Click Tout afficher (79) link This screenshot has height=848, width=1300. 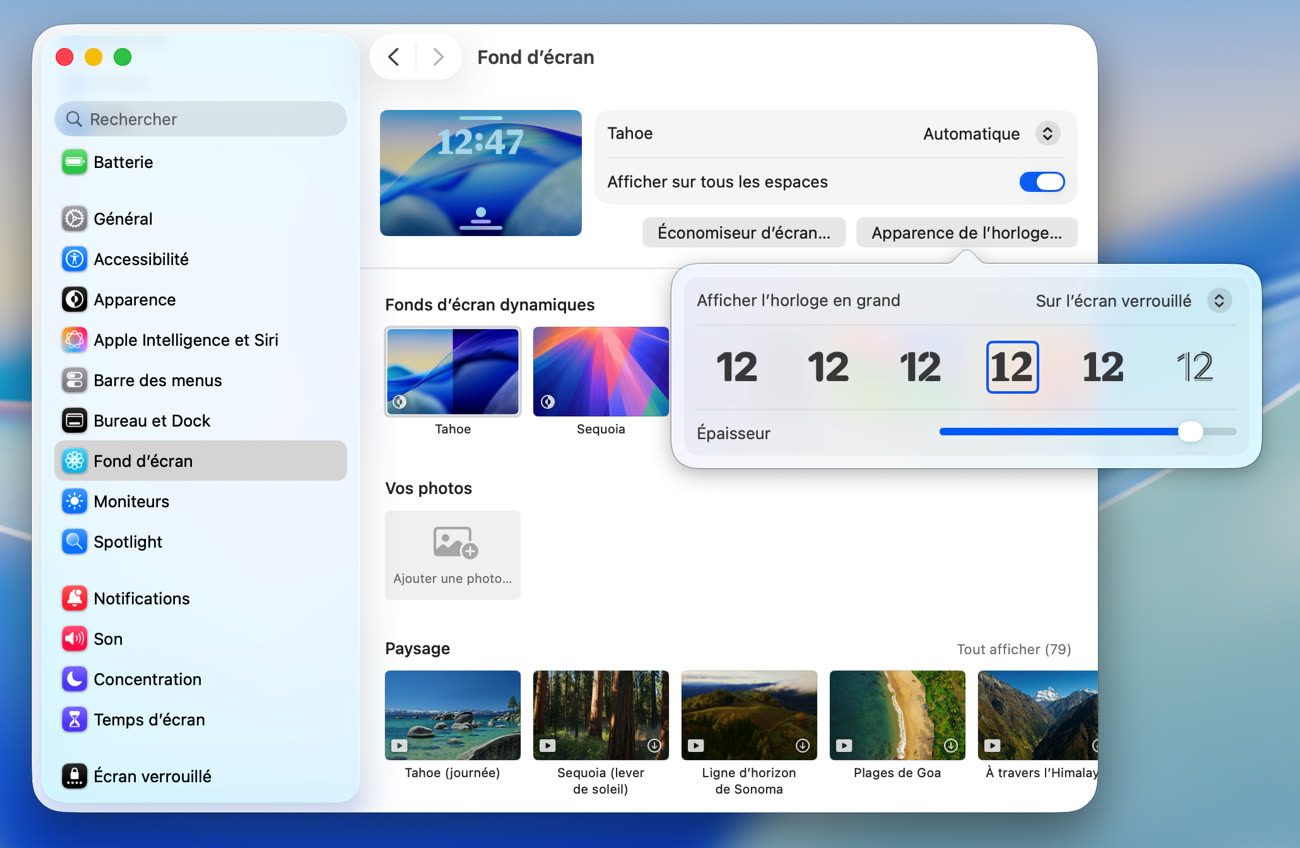1013,650
